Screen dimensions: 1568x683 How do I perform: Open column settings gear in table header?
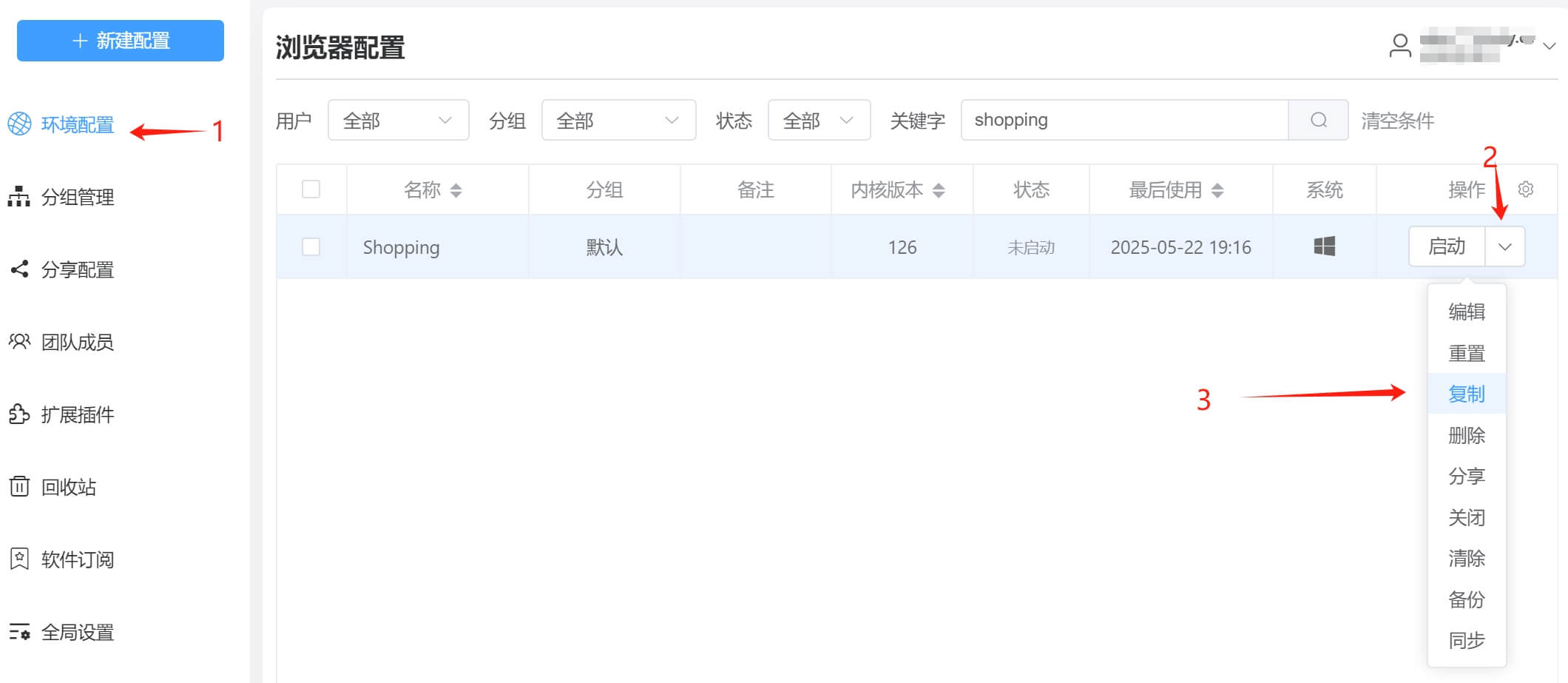tap(1525, 189)
